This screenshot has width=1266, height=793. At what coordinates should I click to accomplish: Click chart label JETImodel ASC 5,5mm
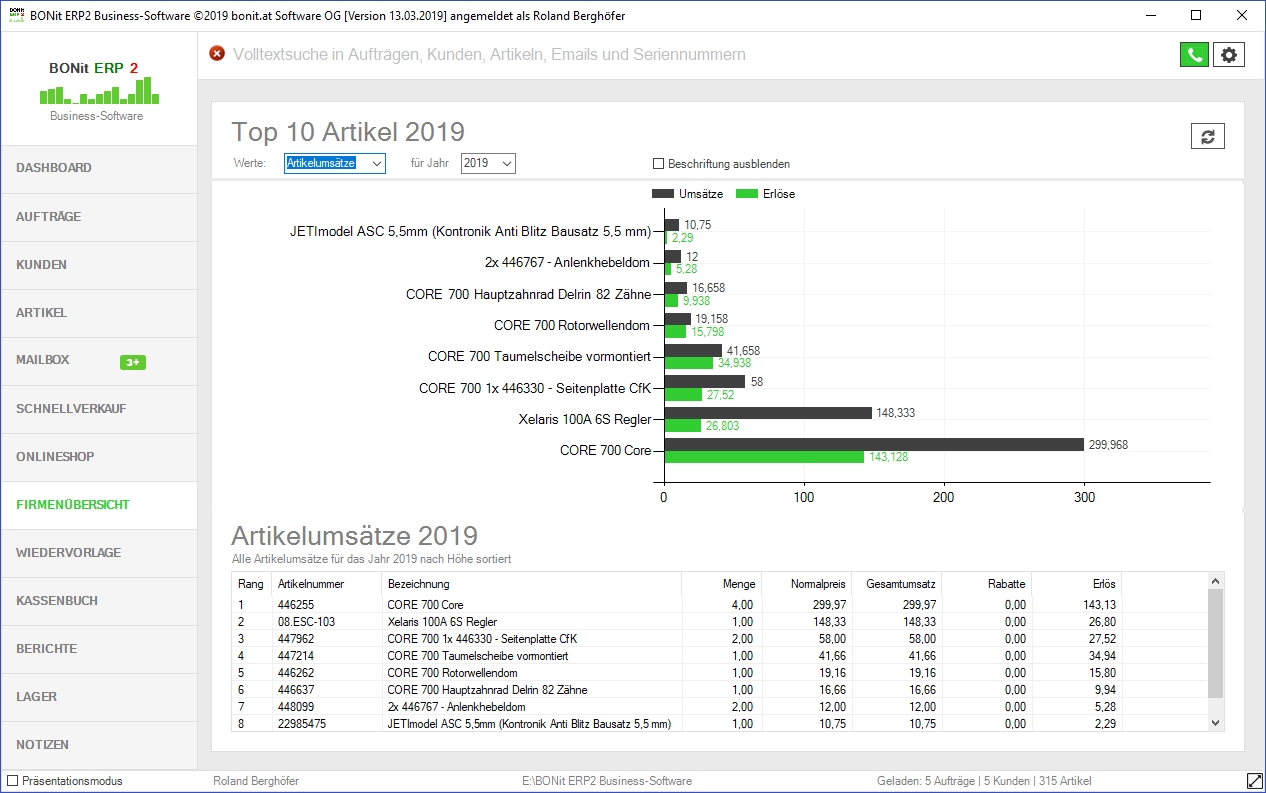(470, 232)
